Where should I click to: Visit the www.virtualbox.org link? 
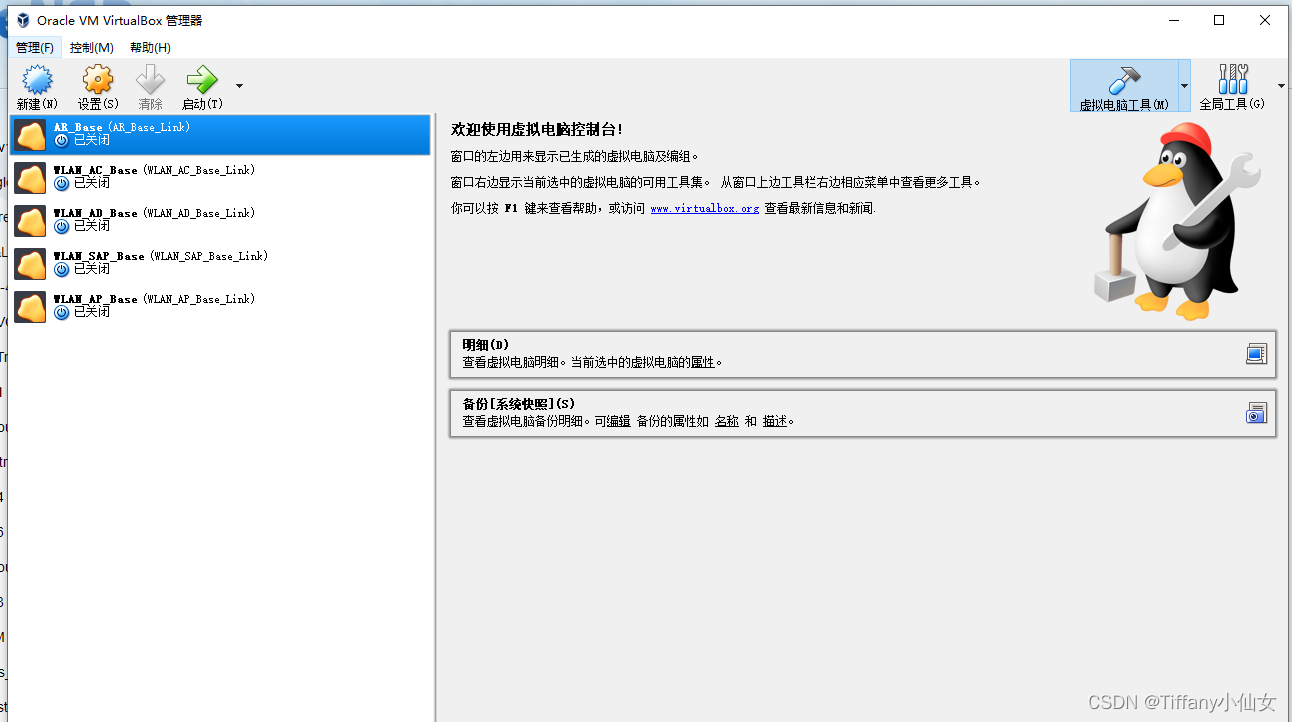[704, 207]
